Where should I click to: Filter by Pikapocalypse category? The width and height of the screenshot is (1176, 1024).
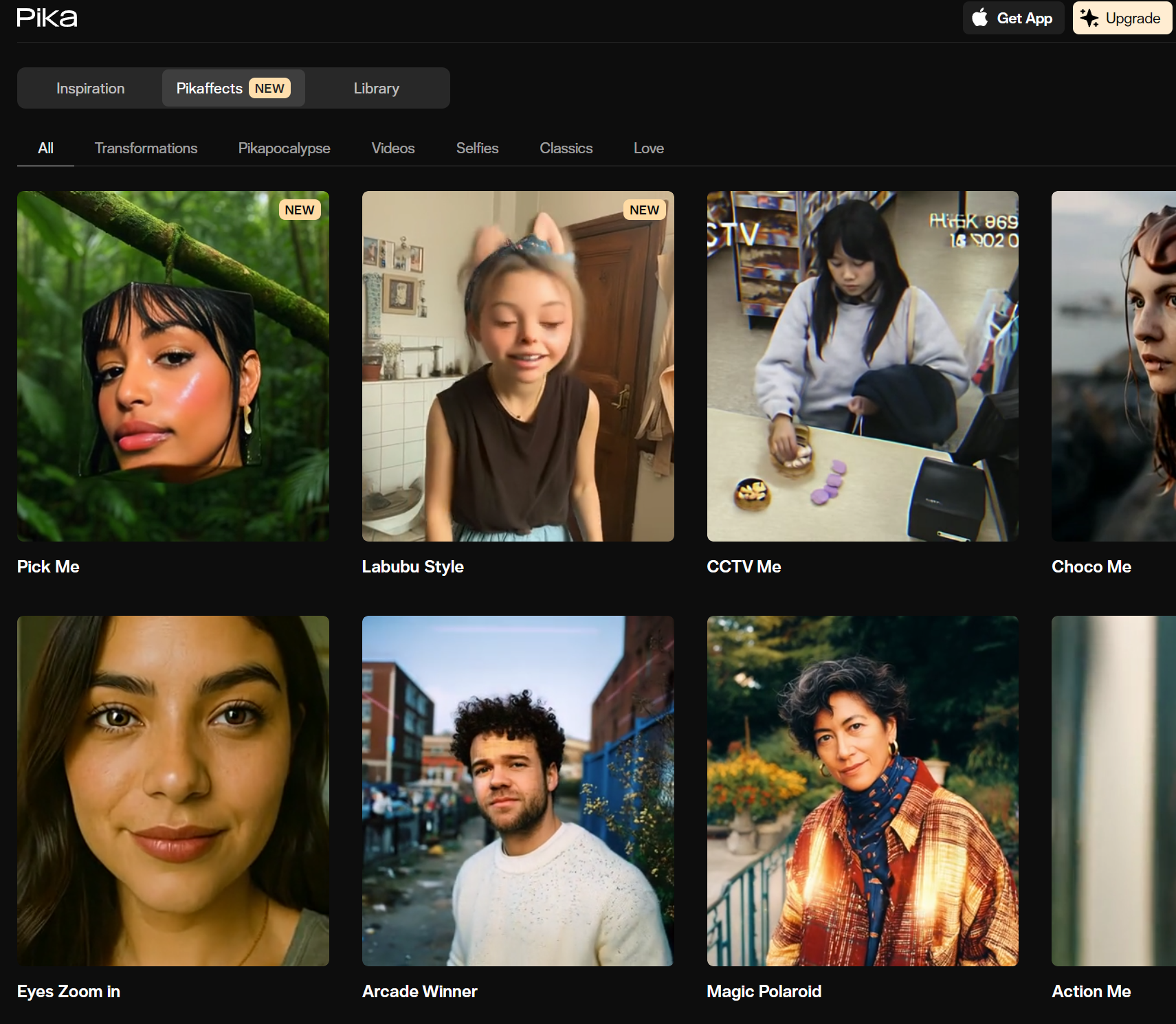284,148
